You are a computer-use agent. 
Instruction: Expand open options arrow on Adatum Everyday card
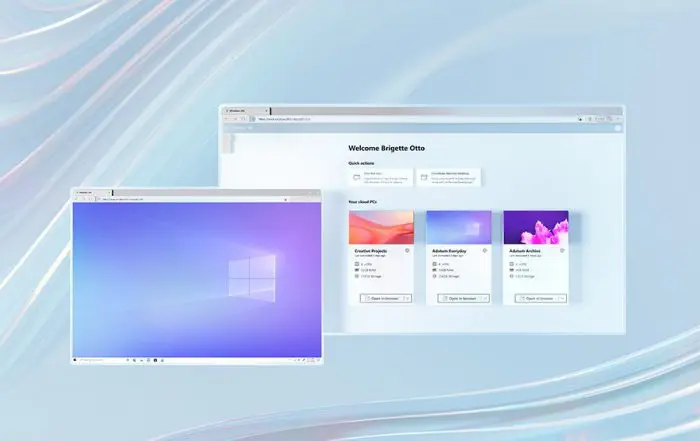pyautogui.click(x=485, y=298)
